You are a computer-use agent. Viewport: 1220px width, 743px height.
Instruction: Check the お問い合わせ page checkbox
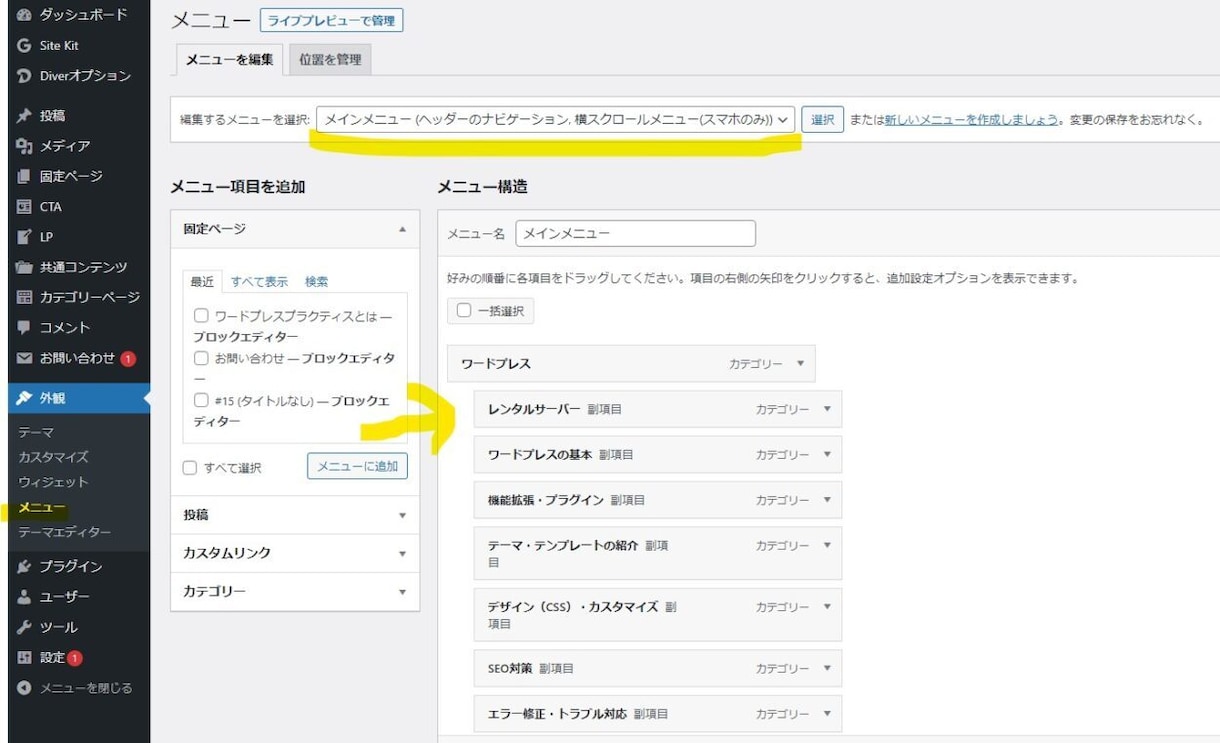(201, 358)
